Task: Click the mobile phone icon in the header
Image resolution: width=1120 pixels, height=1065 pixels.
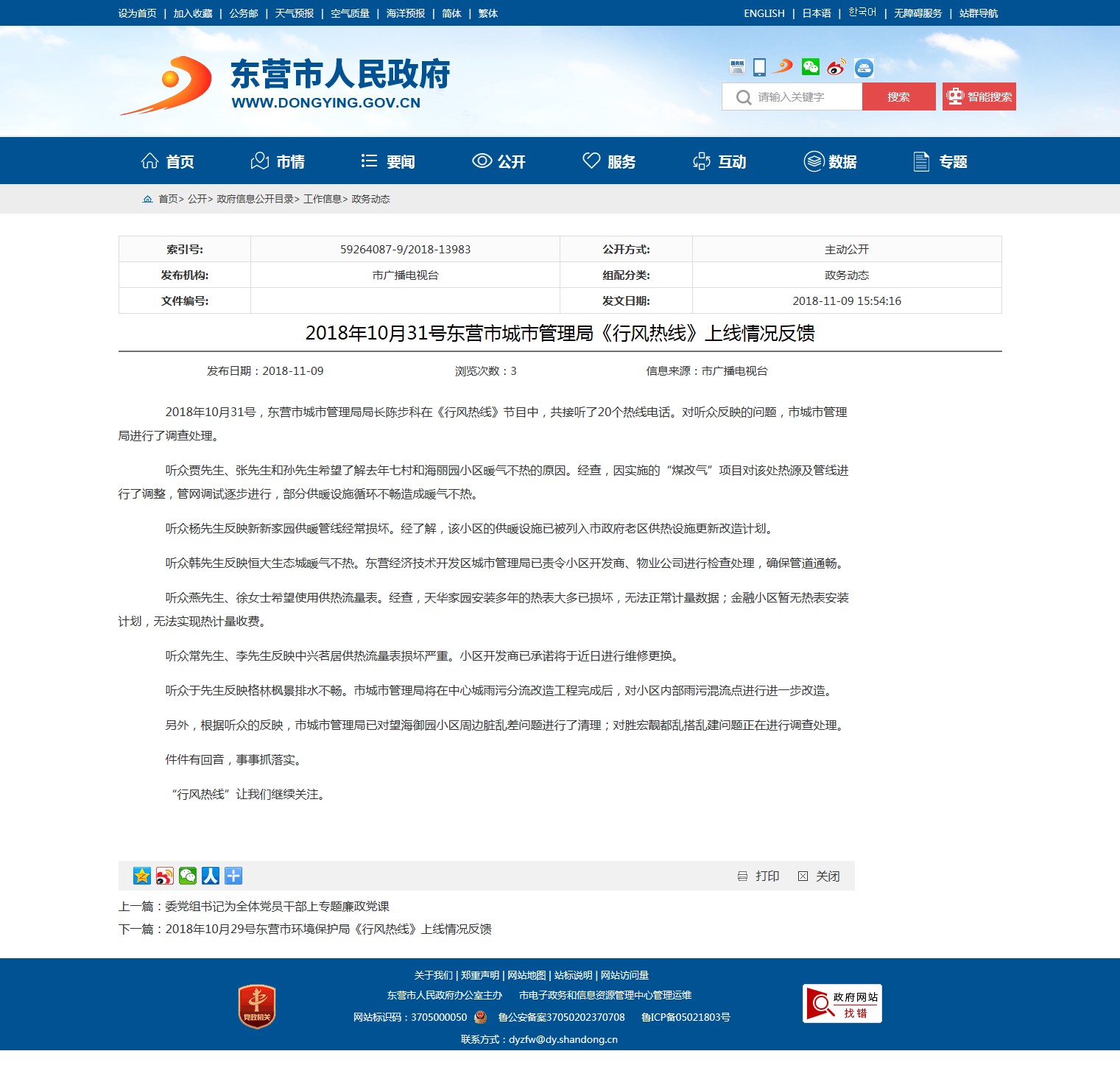Action: pos(760,68)
